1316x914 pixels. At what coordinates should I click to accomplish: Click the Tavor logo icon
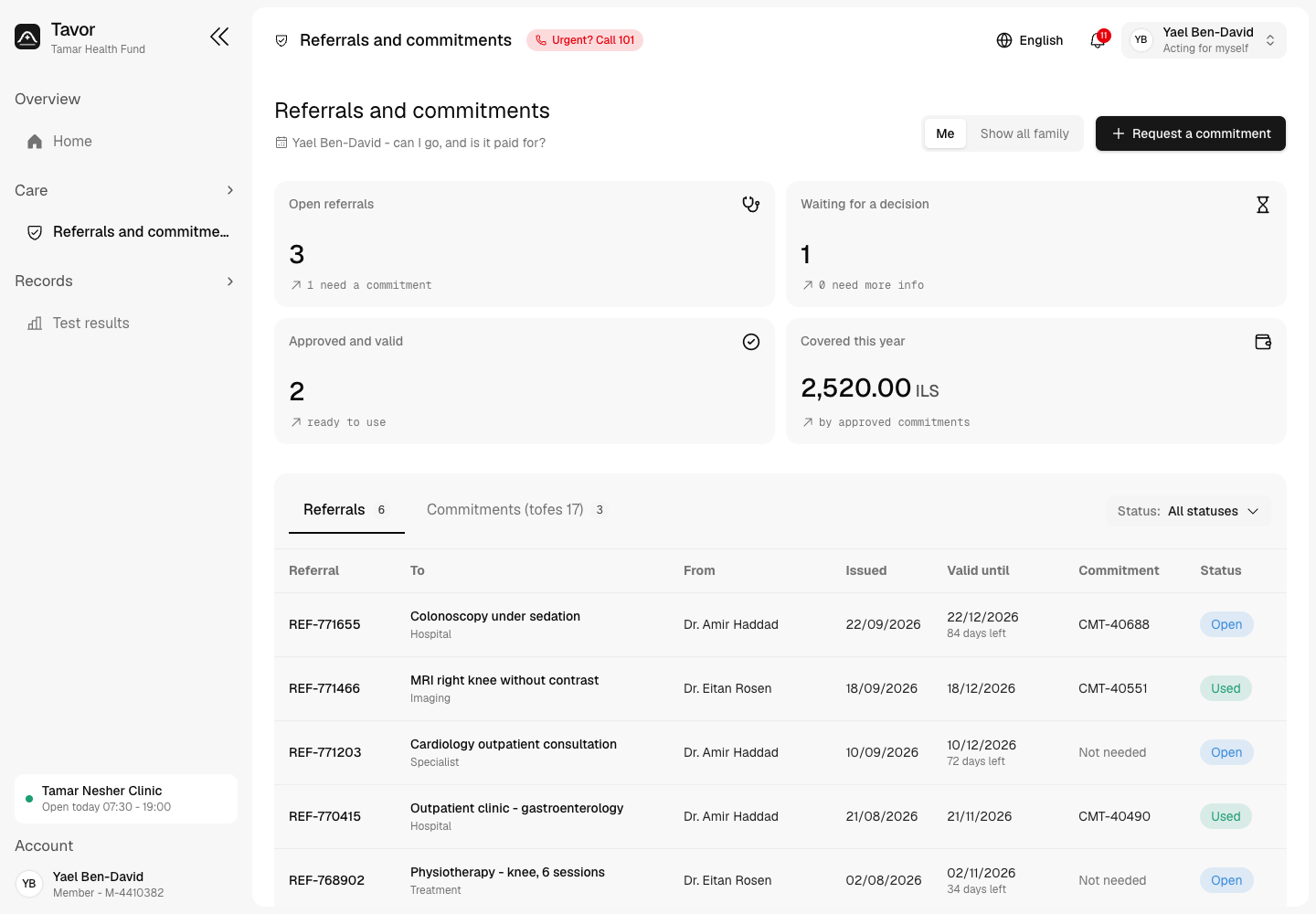point(27,37)
